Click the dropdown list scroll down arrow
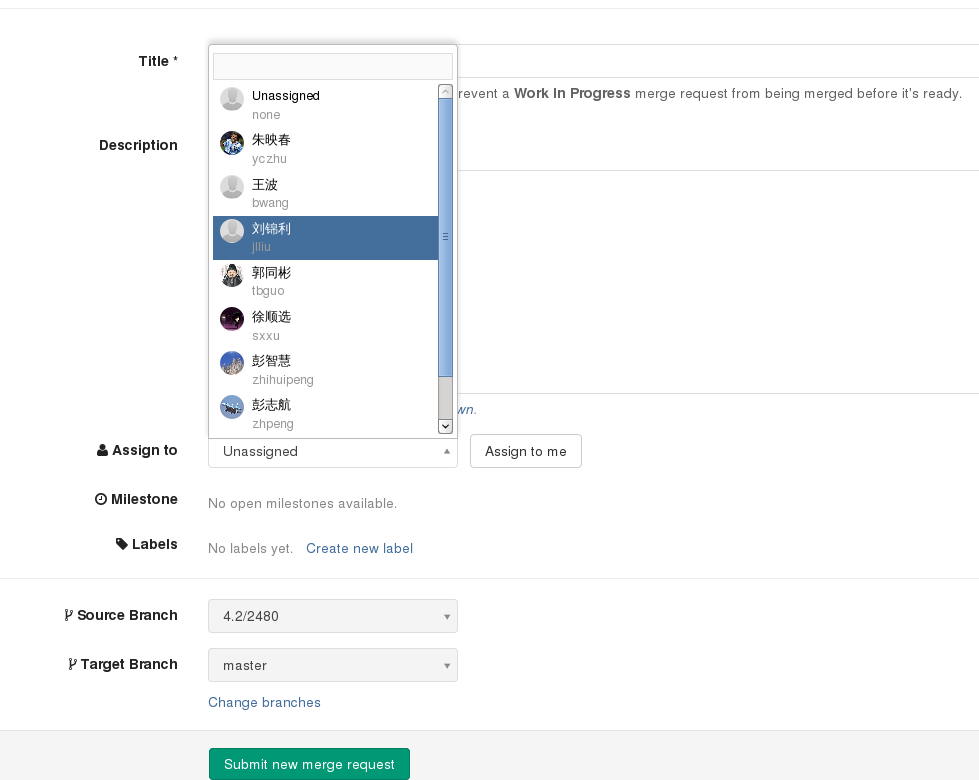The height and width of the screenshot is (780, 979). pos(446,426)
